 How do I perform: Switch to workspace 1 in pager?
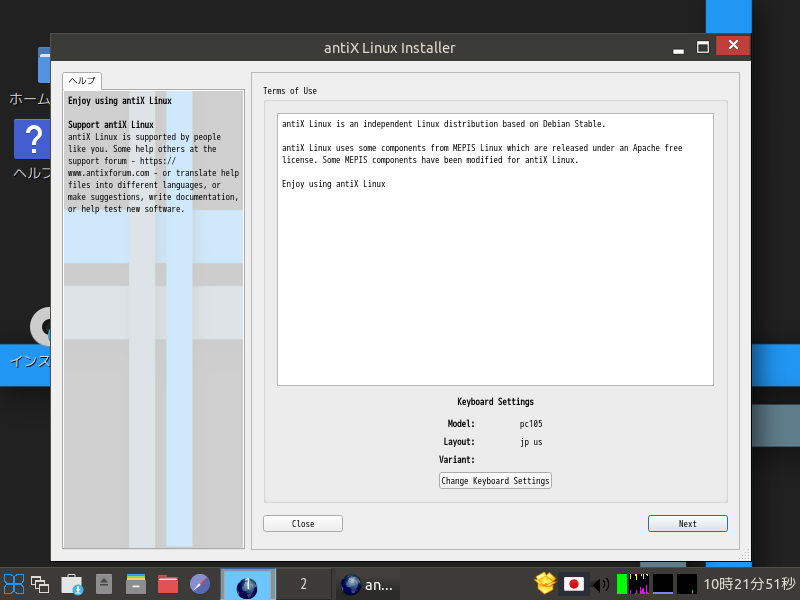[248, 584]
